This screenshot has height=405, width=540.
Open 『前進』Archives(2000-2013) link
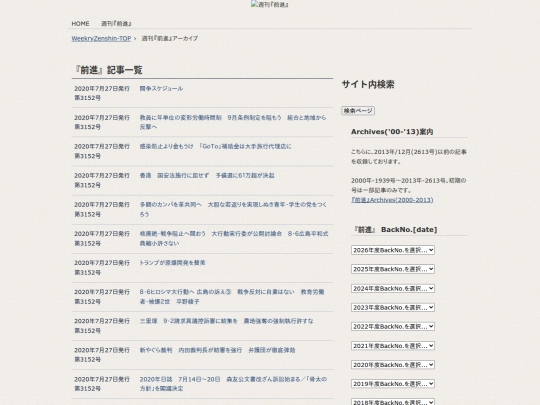coord(392,200)
